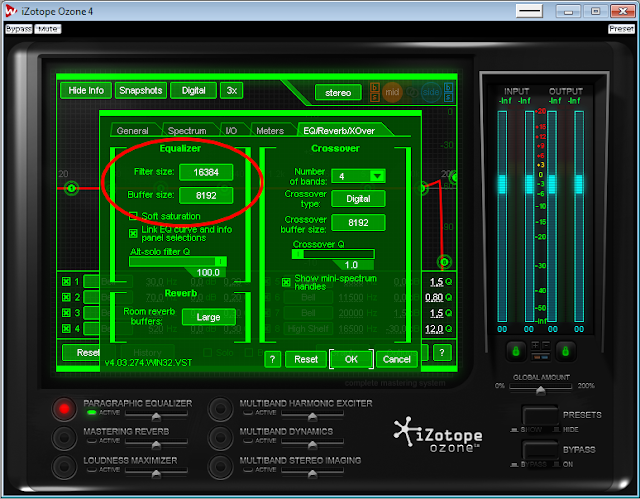Screen dimensions: 640x499
Task: Click the orange-blue meter color button
Action: pyautogui.click(x=541, y=357)
